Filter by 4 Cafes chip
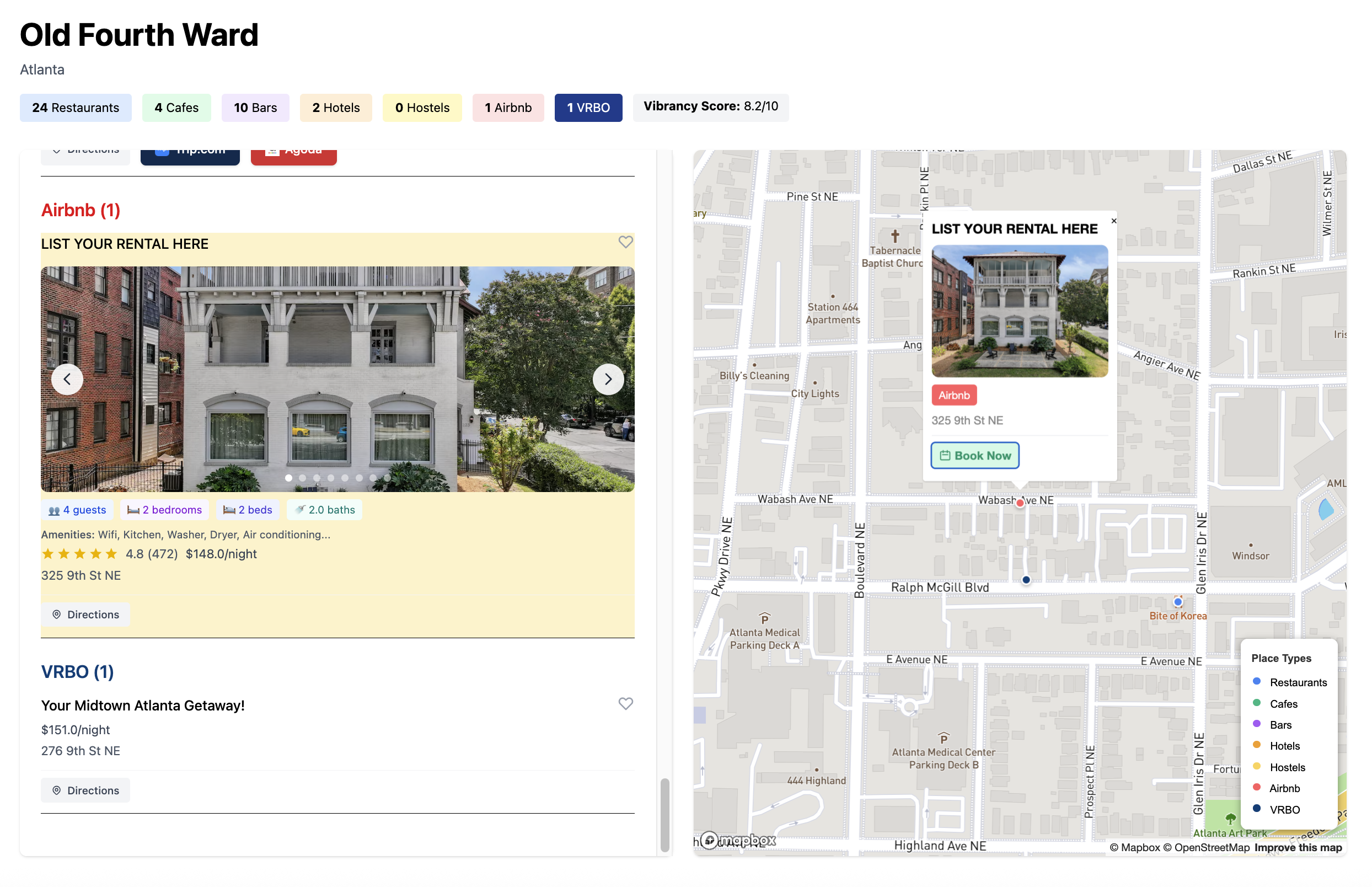1372x887 pixels. [176, 108]
